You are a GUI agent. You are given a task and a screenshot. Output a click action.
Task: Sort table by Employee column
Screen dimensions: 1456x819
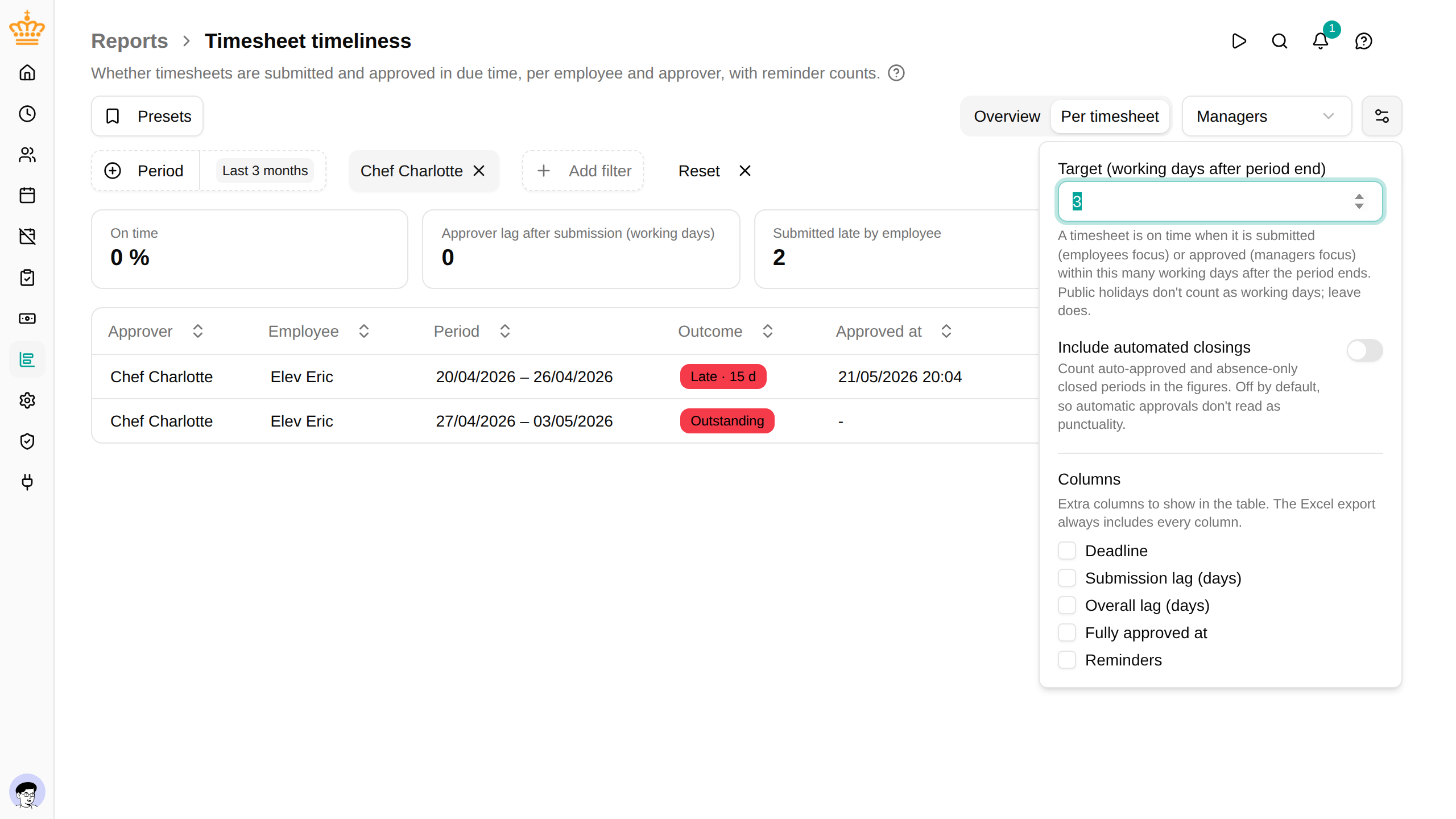point(319,331)
